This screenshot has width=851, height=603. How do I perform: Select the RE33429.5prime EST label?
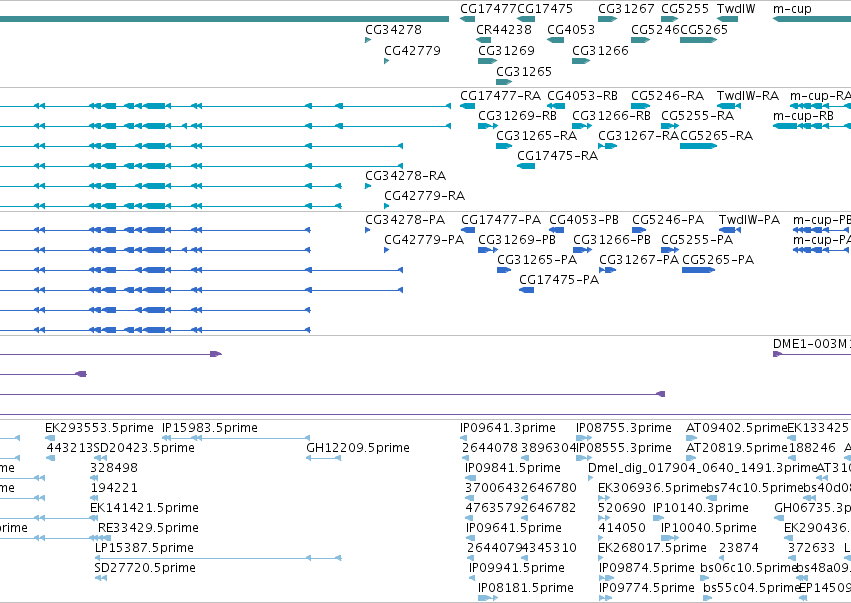point(148,529)
